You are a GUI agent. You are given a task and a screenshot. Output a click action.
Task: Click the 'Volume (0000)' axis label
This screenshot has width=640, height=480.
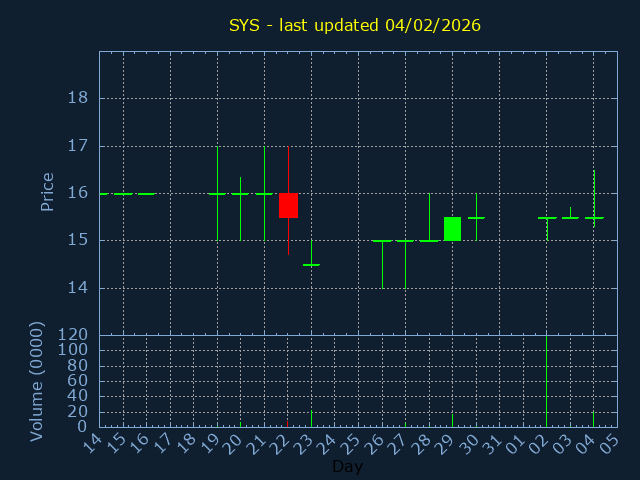pyautogui.click(x=37, y=381)
